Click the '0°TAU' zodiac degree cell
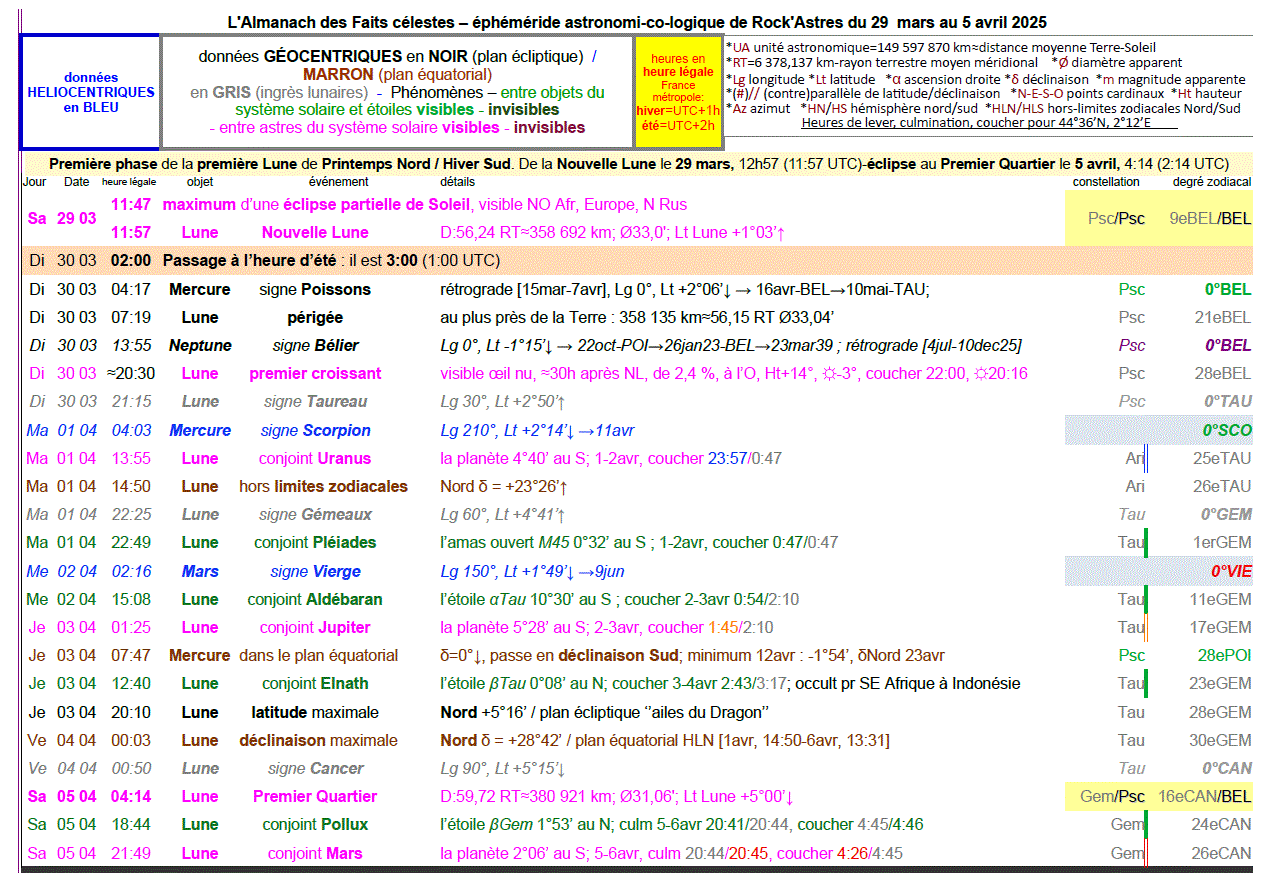Image resolution: width=1272 pixels, height=873 pixels. click(x=1226, y=402)
